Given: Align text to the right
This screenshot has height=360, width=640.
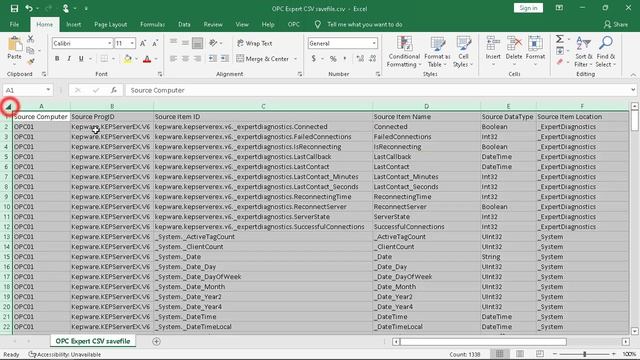Looking at the screenshot, I should [198, 59].
